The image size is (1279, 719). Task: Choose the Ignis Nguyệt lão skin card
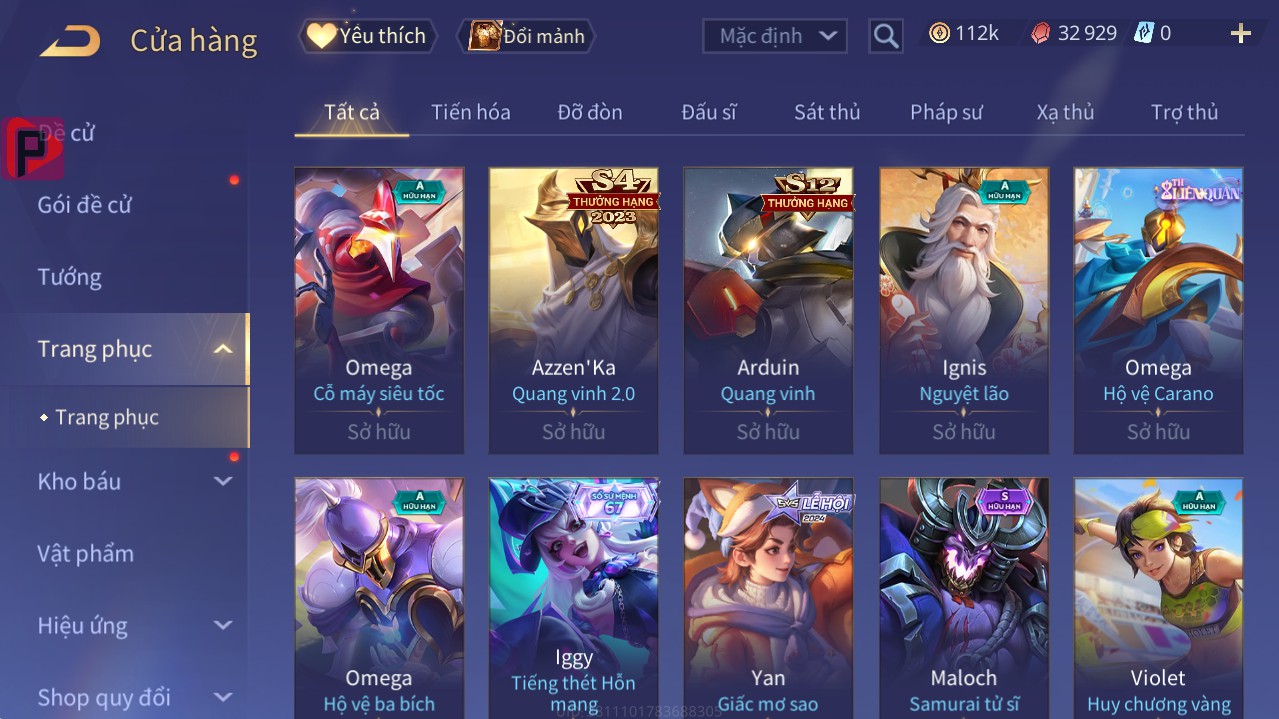point(964,311)
